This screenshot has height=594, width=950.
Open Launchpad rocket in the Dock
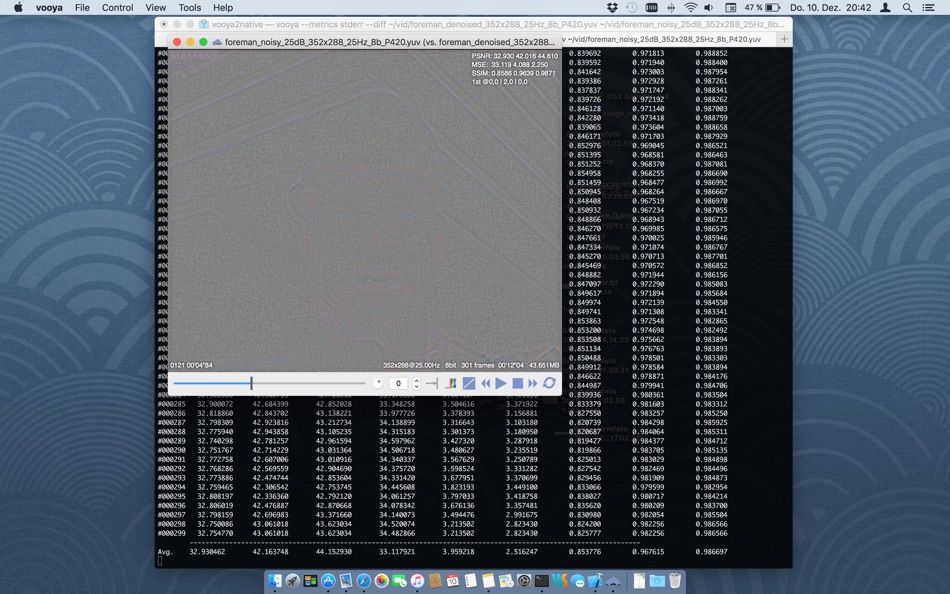click(x=293, y=581)
